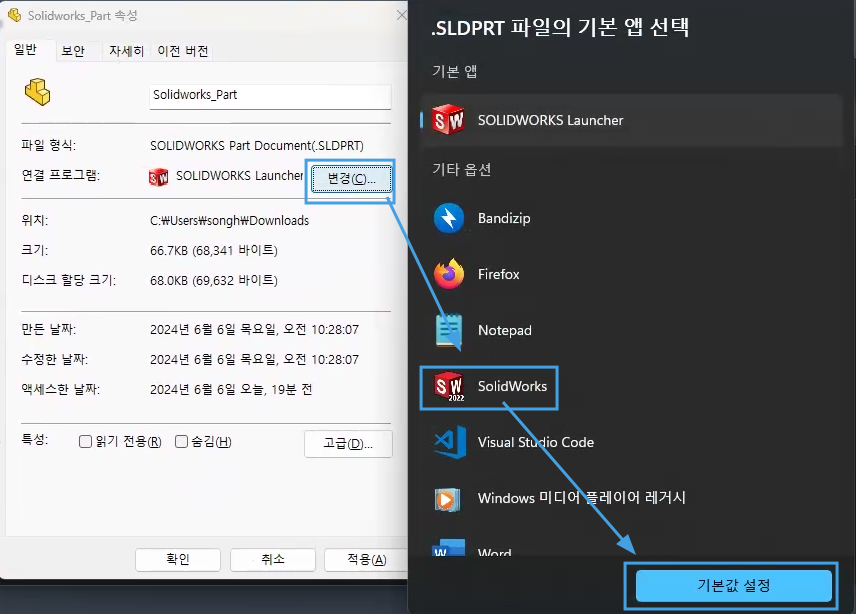Image resolution: width=856 pixels, height=614 pixels.
Task: Choose the Visual Studio Code icon
Action: (450, 442)
